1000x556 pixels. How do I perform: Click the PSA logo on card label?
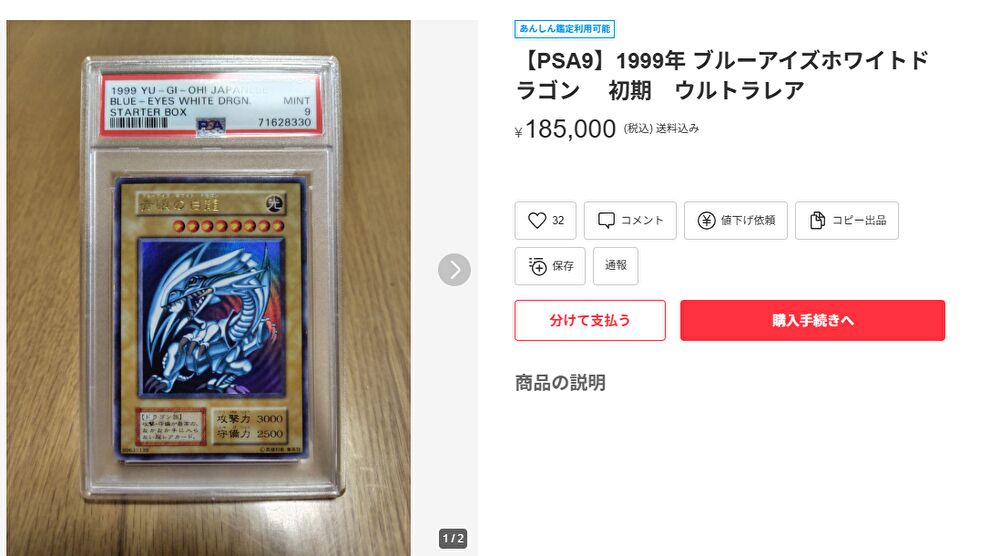pyautogui.click(x=210, y=125)
